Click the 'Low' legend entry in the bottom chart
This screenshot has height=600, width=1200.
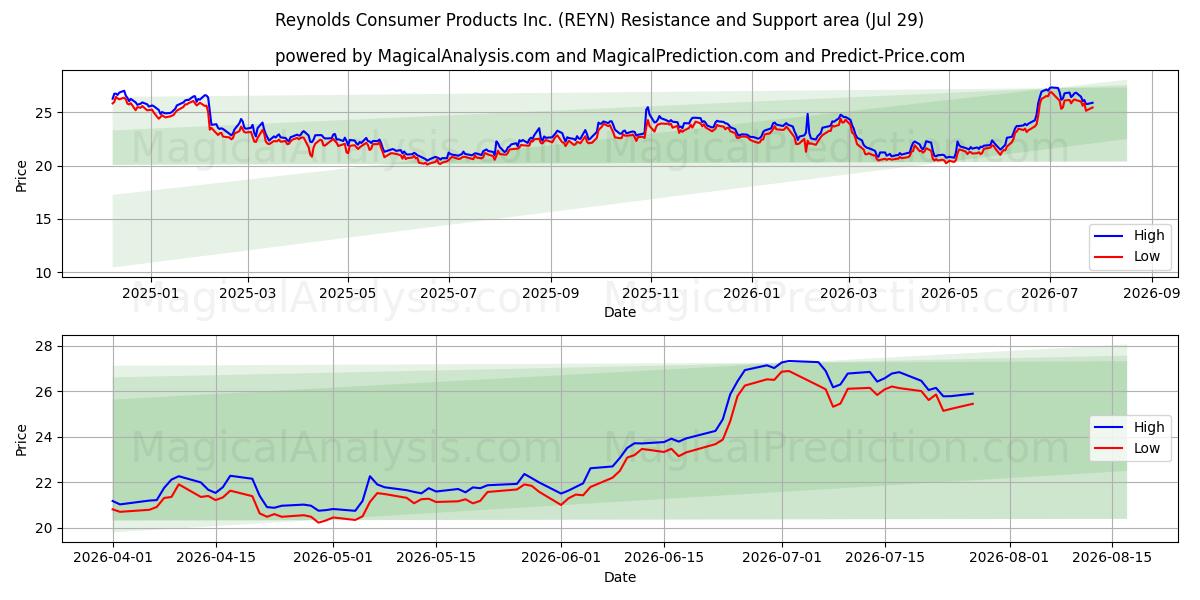click(x=1130, y=448)
